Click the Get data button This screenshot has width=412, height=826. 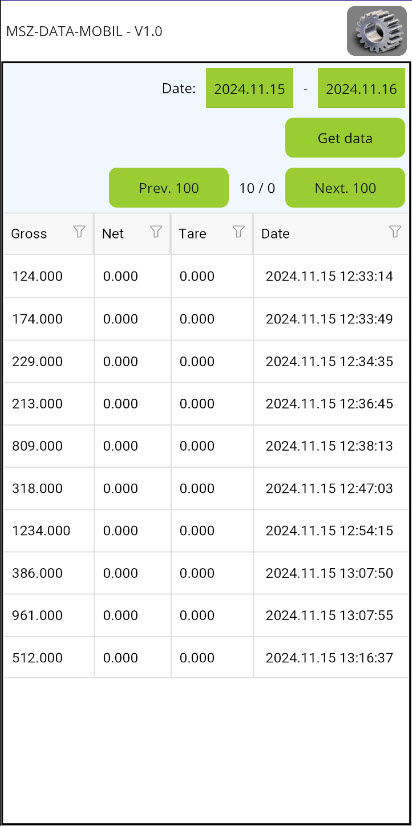click(x=345, y=138)
